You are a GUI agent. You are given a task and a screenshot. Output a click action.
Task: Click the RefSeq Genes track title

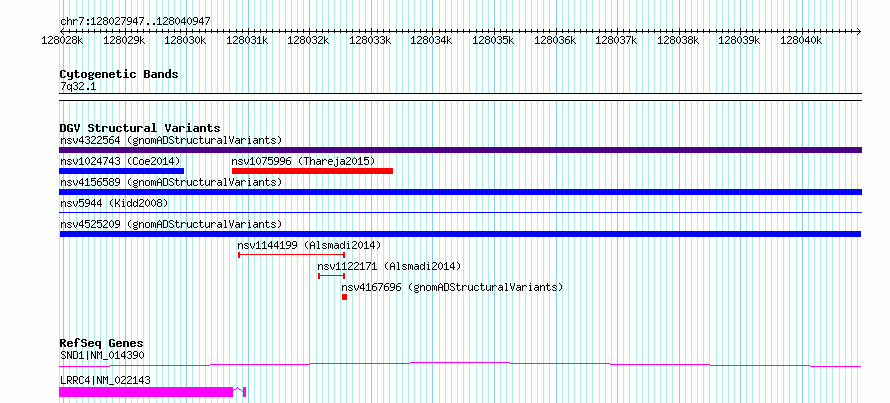tap(102, 343)
